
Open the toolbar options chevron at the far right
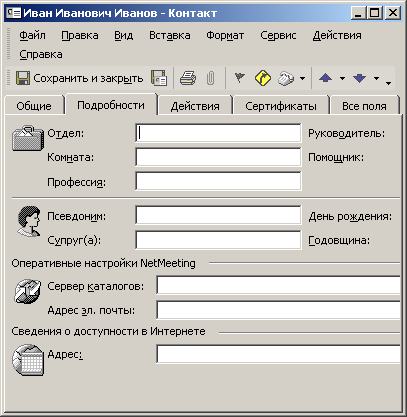pos(389,82)
